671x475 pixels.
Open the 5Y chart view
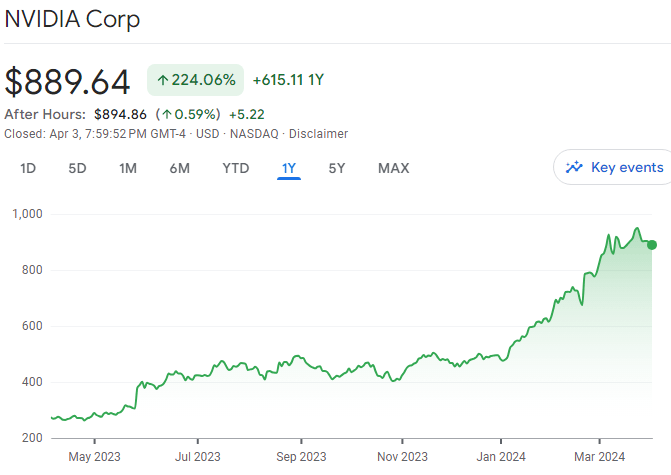[337, 168]
